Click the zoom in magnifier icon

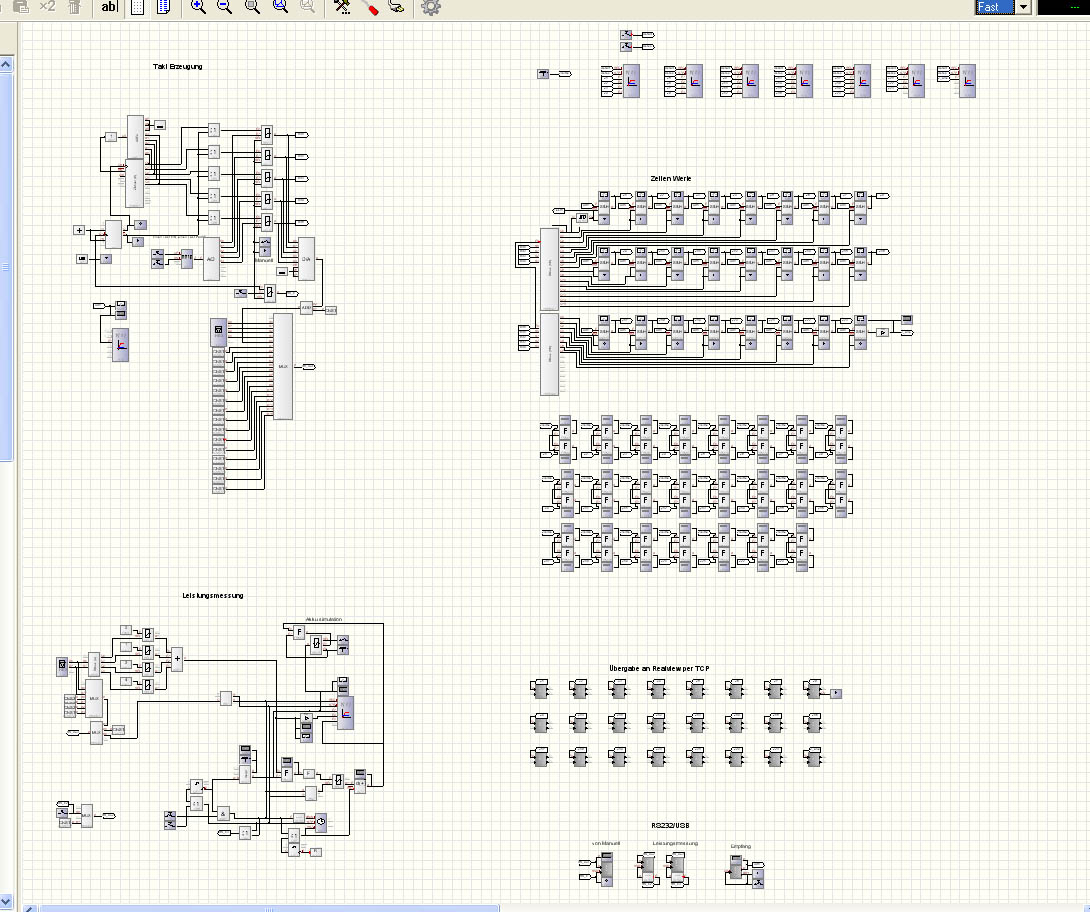click(x=198, y=7)
